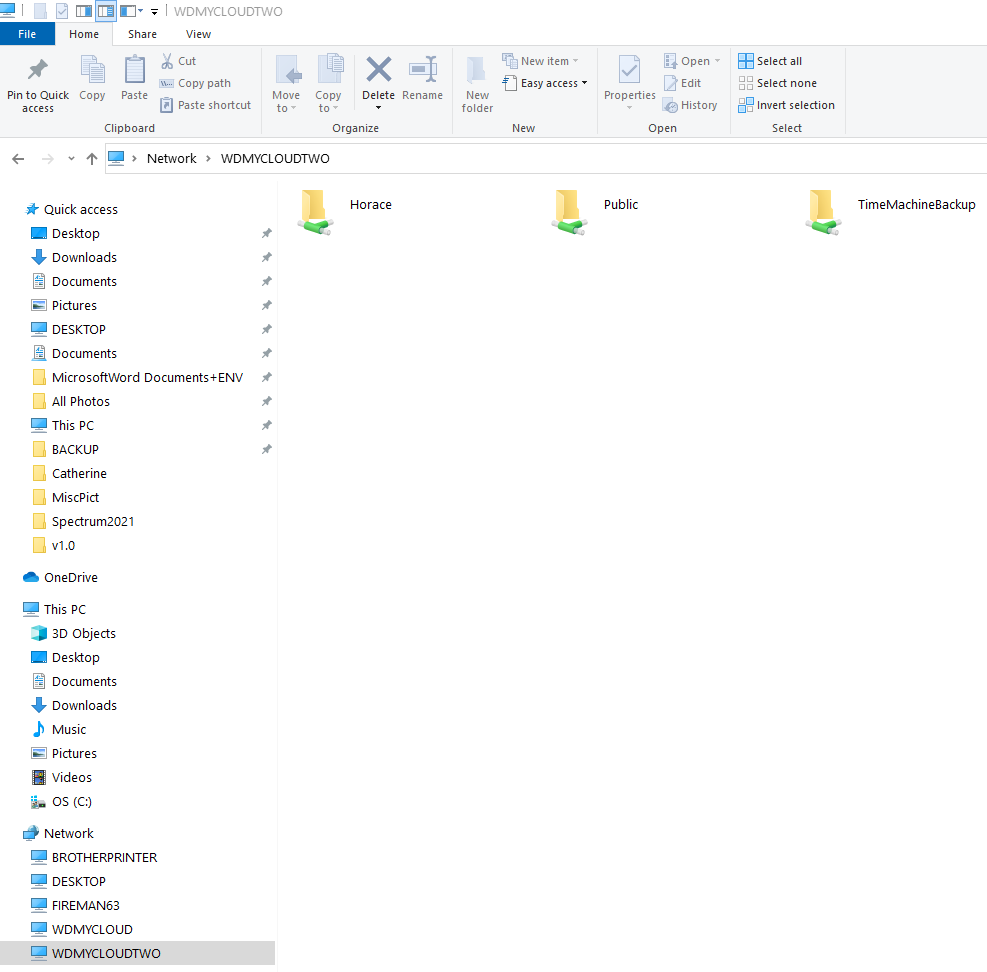The height and width of the screenshot is (972, 987).
Task: Select OS (C:) drive
Action: point(62,801)
